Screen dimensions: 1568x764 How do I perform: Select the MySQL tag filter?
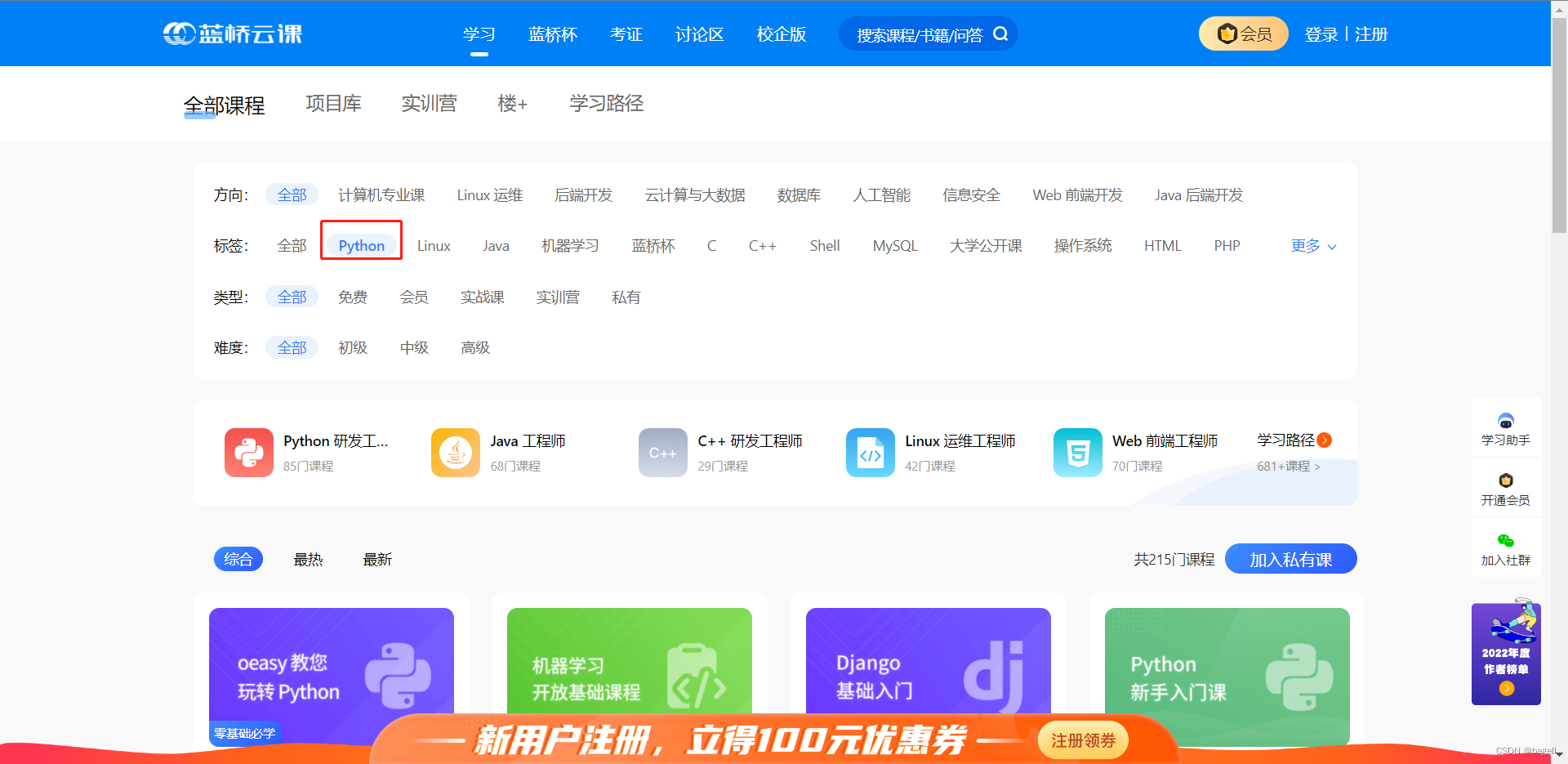point(895,246)
